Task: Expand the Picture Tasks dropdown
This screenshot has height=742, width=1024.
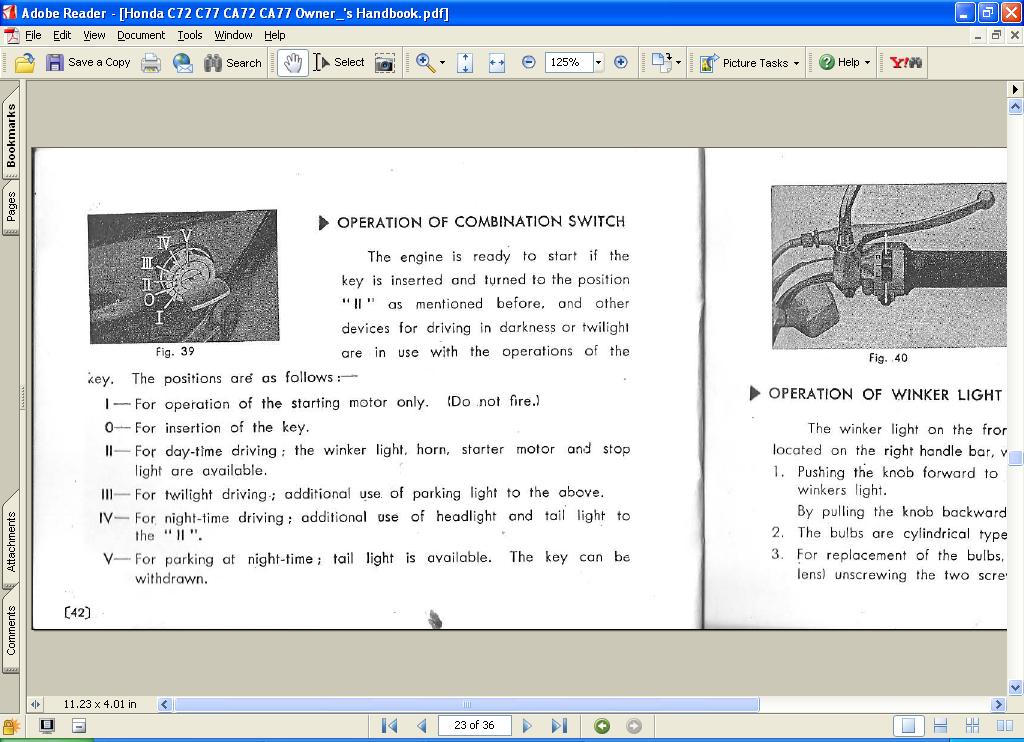Action: [x=796, y=63]
